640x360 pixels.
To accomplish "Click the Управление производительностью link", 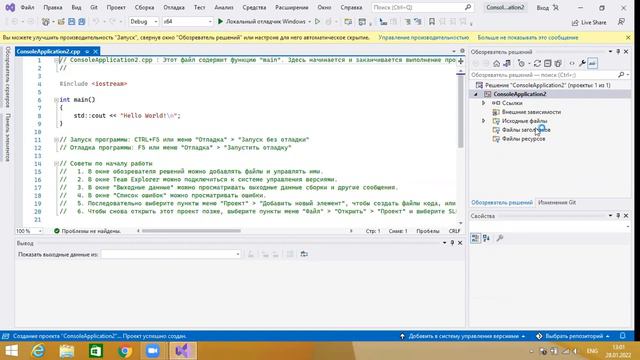I will coord(424,38).
